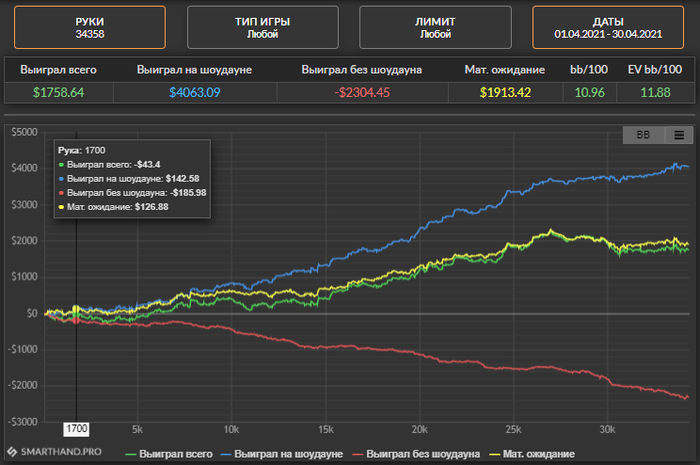
Task: Click the bb/100 column header
Action: (x=589, y=70)
